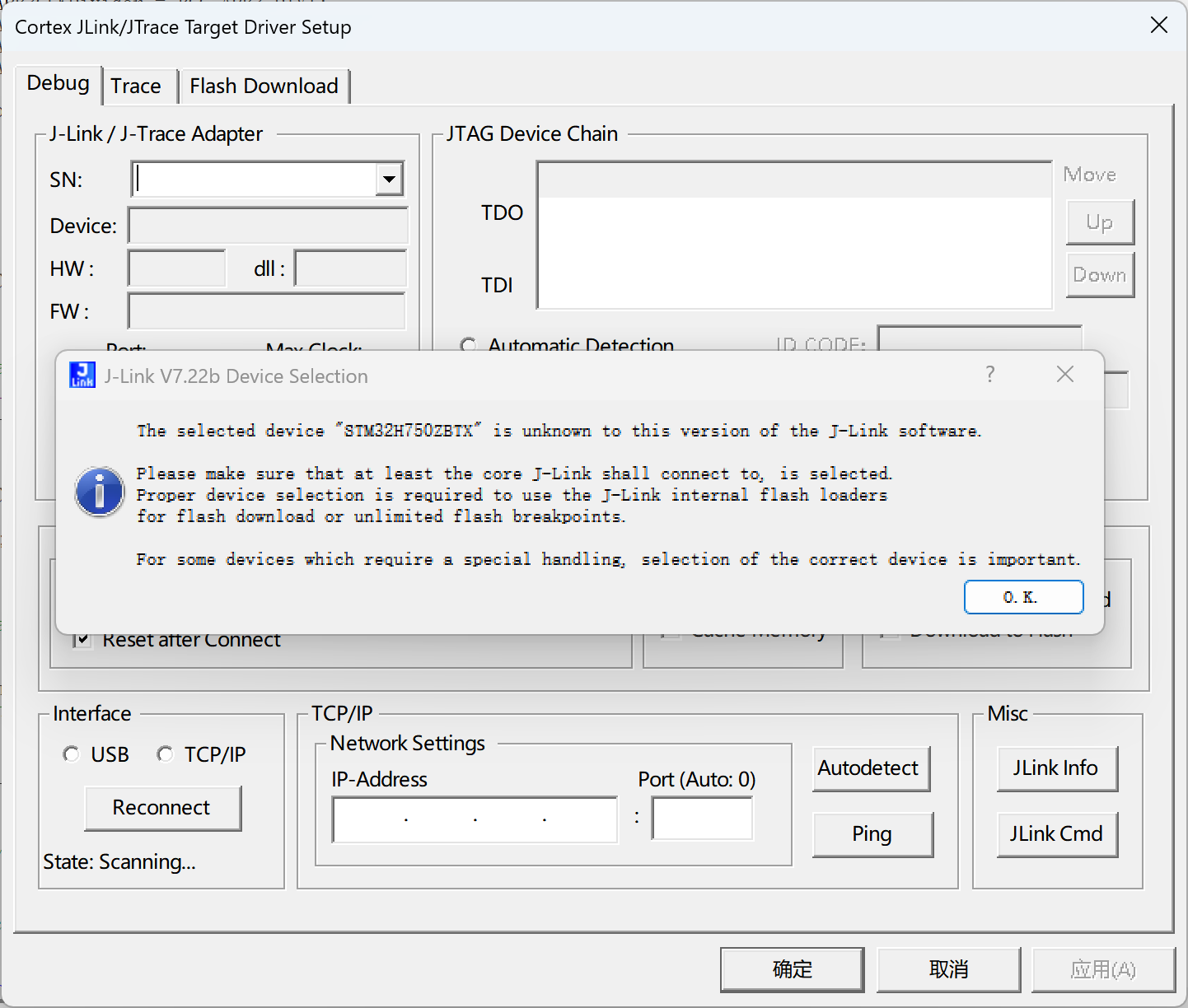The width and height of the screenshot is (1188, 1008).
Task: Select USB interface radio button
Action: (x=72, y=754)
